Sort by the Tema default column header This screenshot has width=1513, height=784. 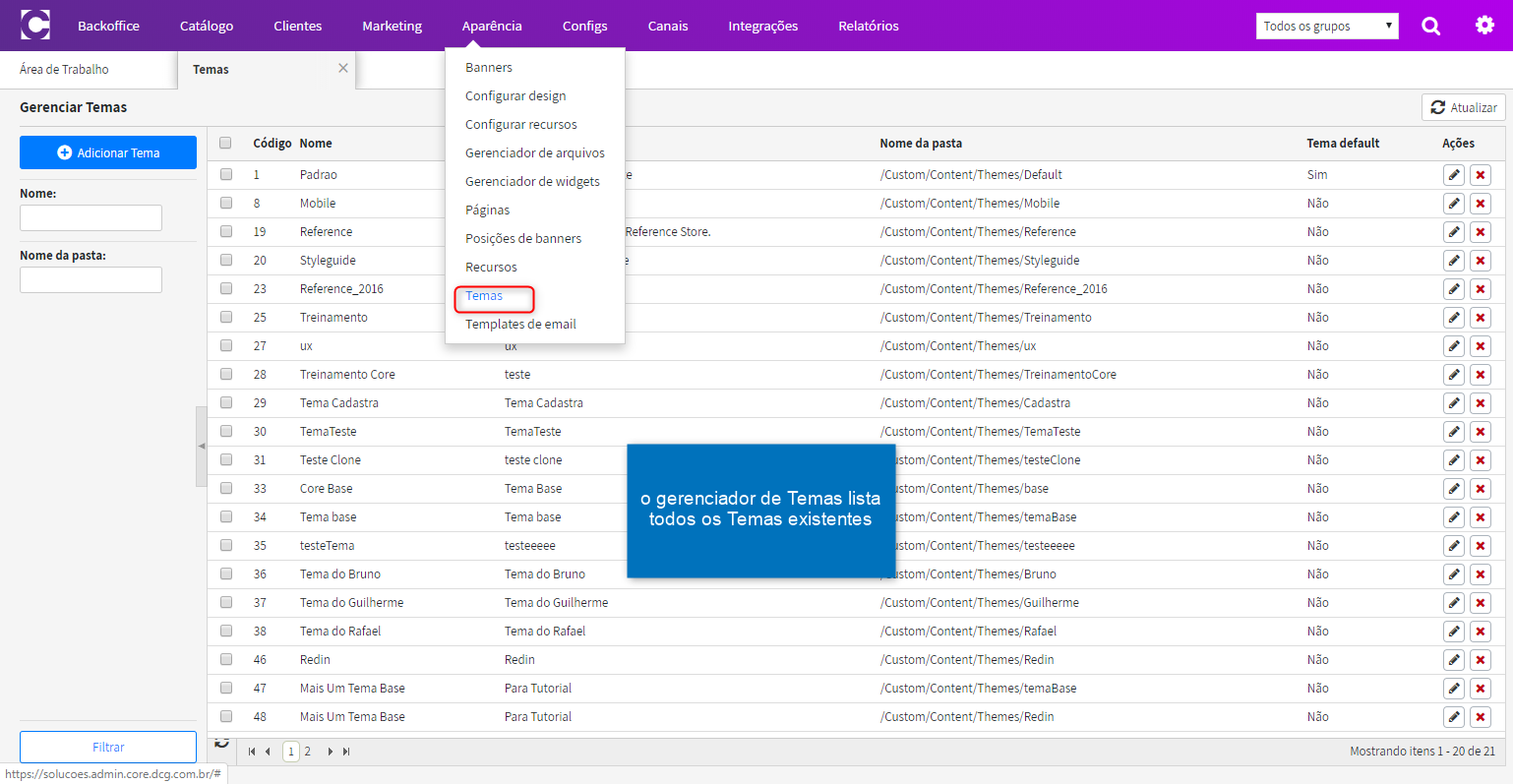[1343, 144]
